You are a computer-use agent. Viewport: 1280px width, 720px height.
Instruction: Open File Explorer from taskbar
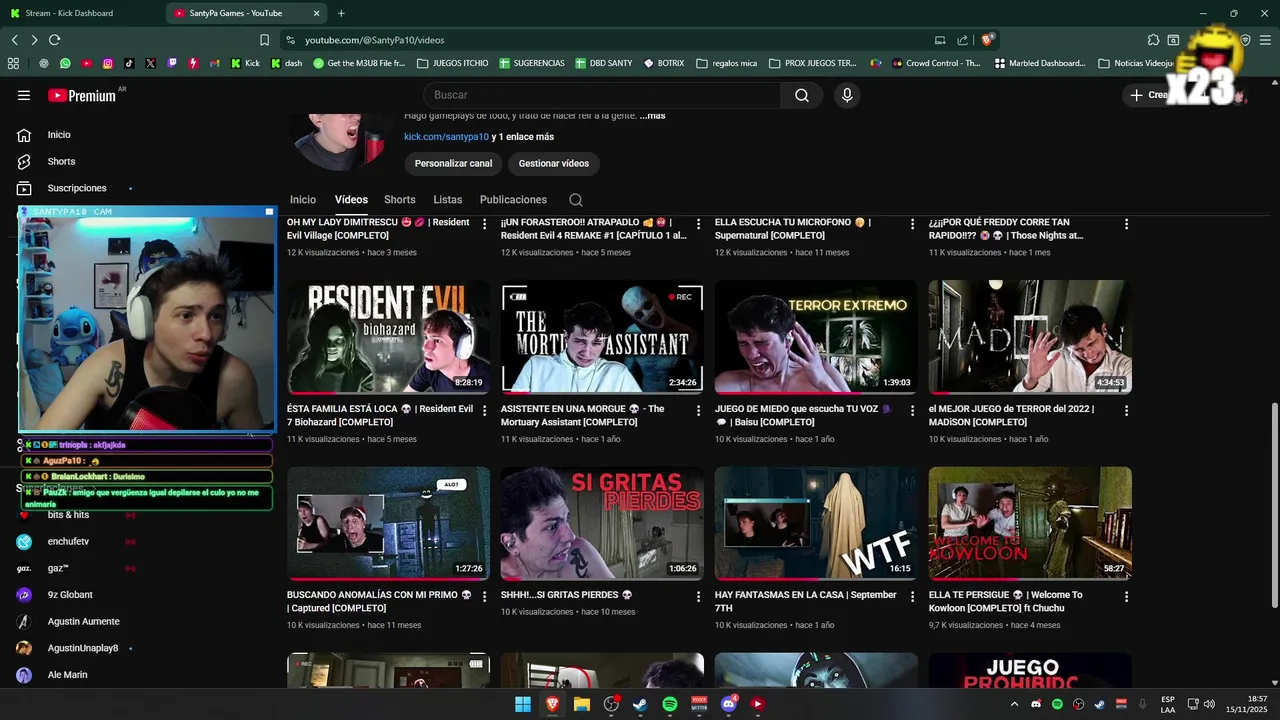(x=582, y=704)
